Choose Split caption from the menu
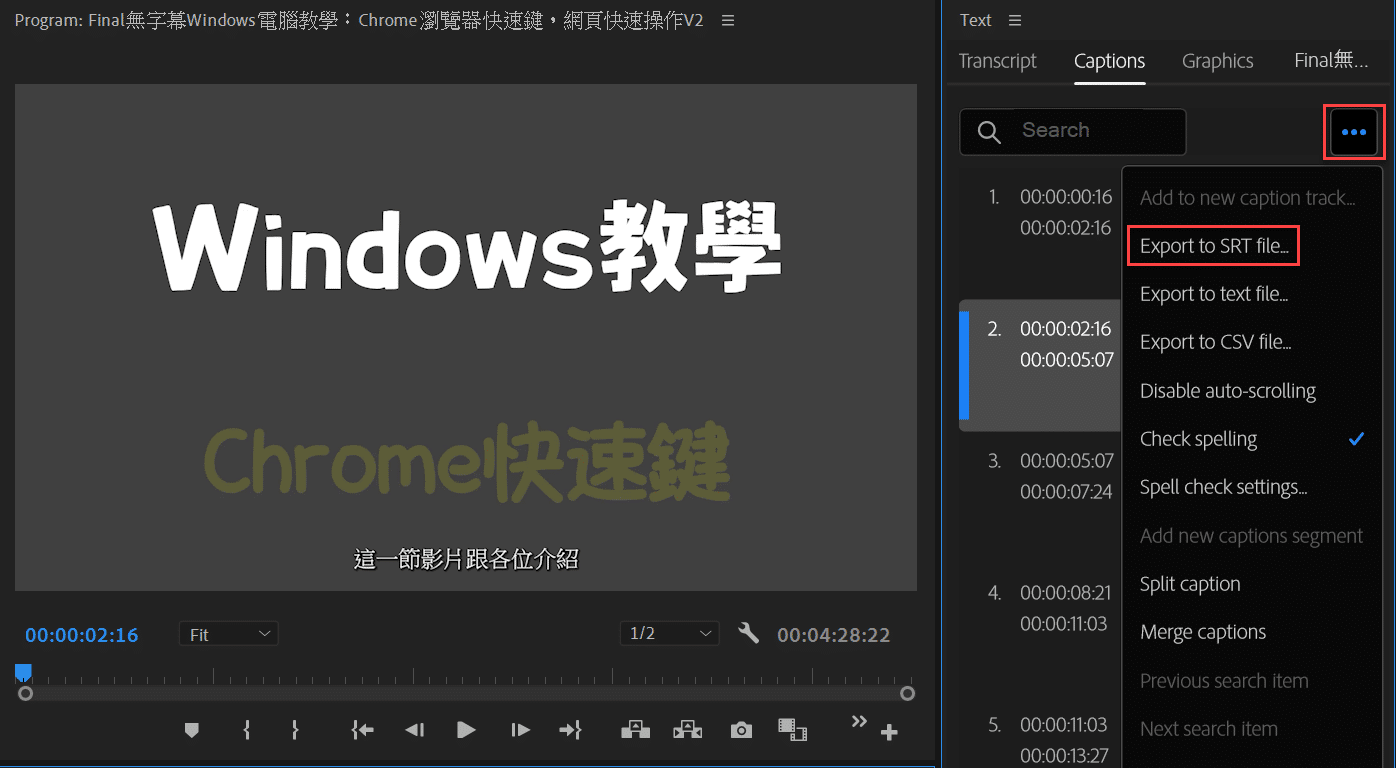Image resolution: width=1396 pixels, height=768 pixels. point(1190,584)
